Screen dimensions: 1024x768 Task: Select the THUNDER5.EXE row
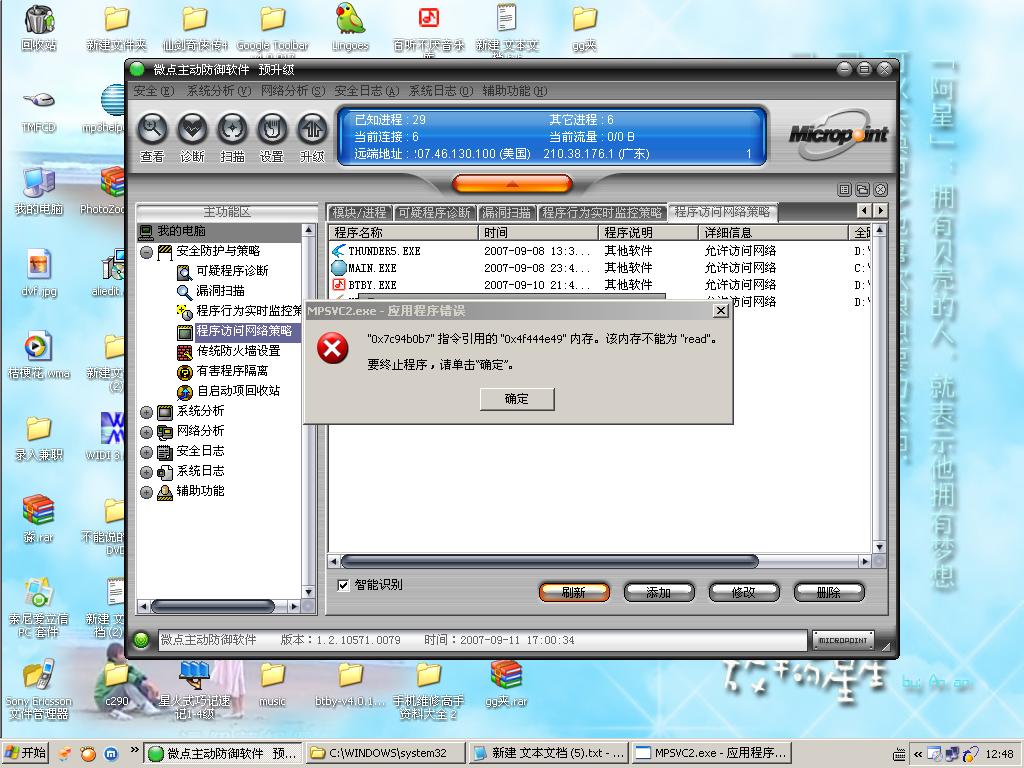tap(600, 251)
